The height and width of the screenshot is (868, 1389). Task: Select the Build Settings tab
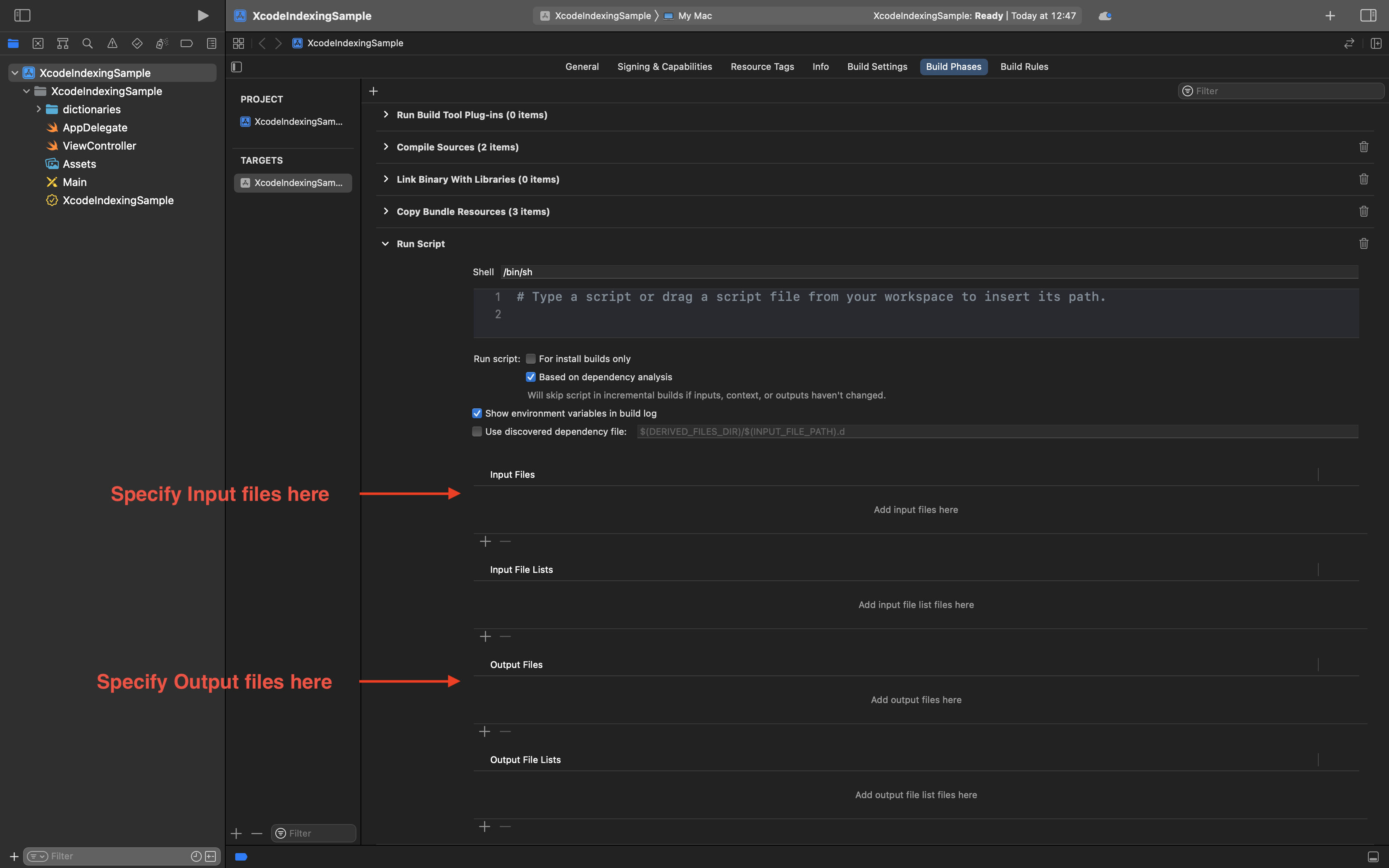[x=877, y=67]
